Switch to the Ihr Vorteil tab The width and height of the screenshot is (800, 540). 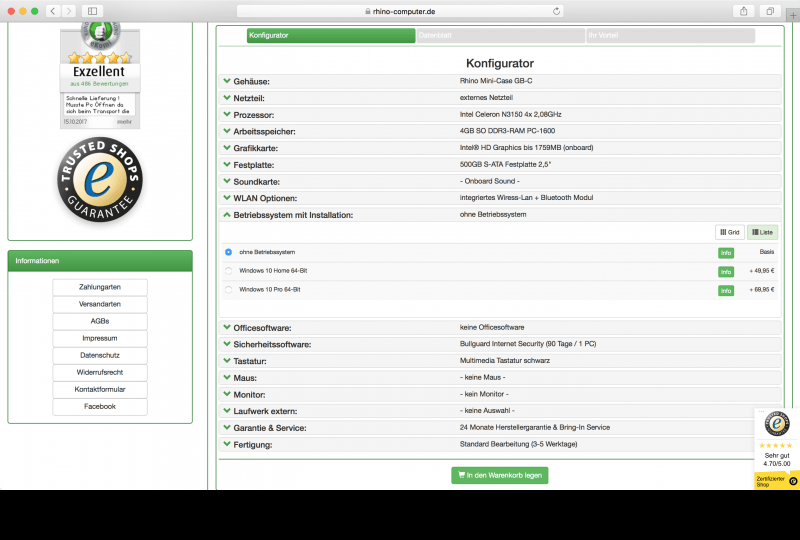[x=670, y=36]
